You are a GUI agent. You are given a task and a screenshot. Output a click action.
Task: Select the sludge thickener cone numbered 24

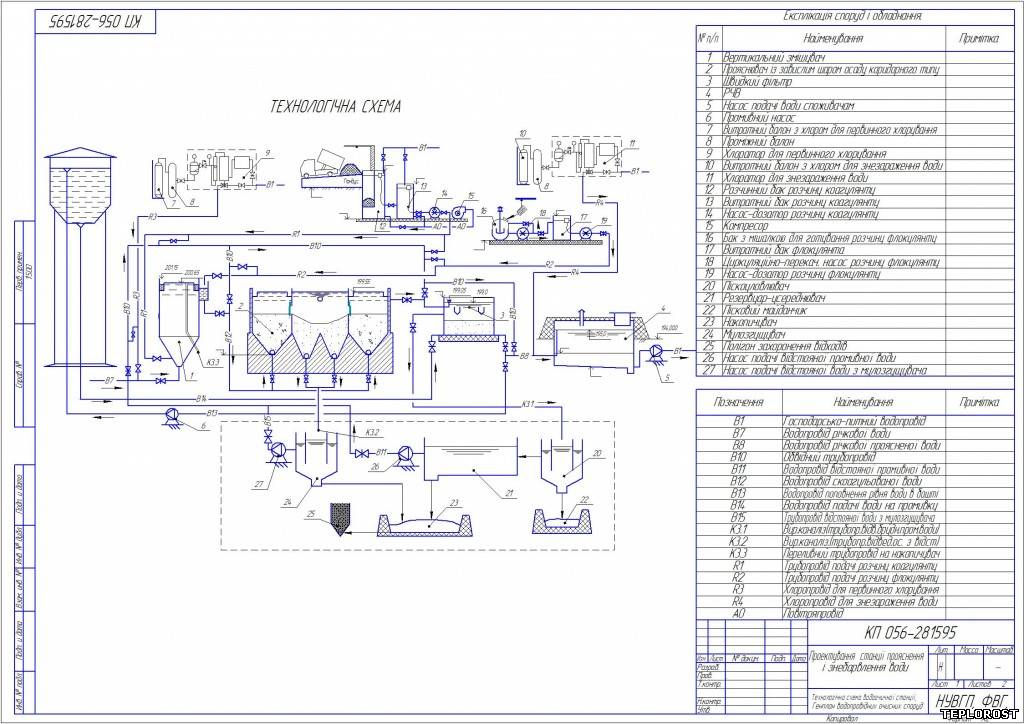coord(317,462)
